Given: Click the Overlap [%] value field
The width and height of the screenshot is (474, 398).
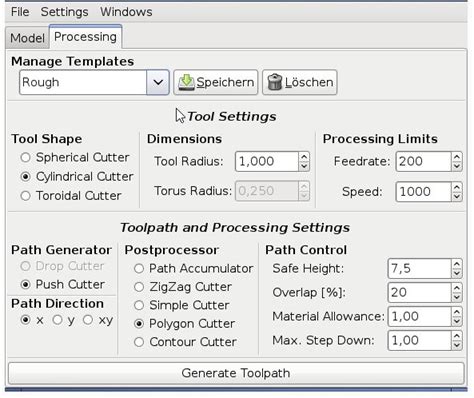Looking at the screenshot, I should coord(419,293).
